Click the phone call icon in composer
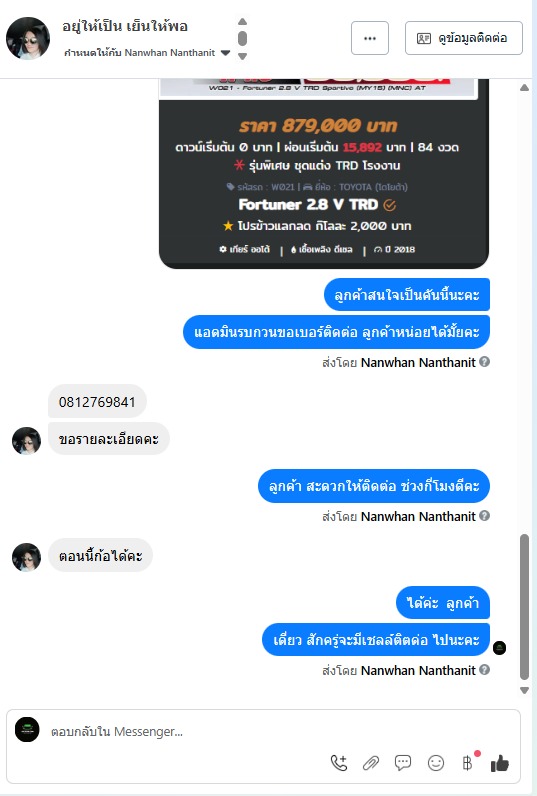This screenshot has height=796, width=537. pos(339,762)
